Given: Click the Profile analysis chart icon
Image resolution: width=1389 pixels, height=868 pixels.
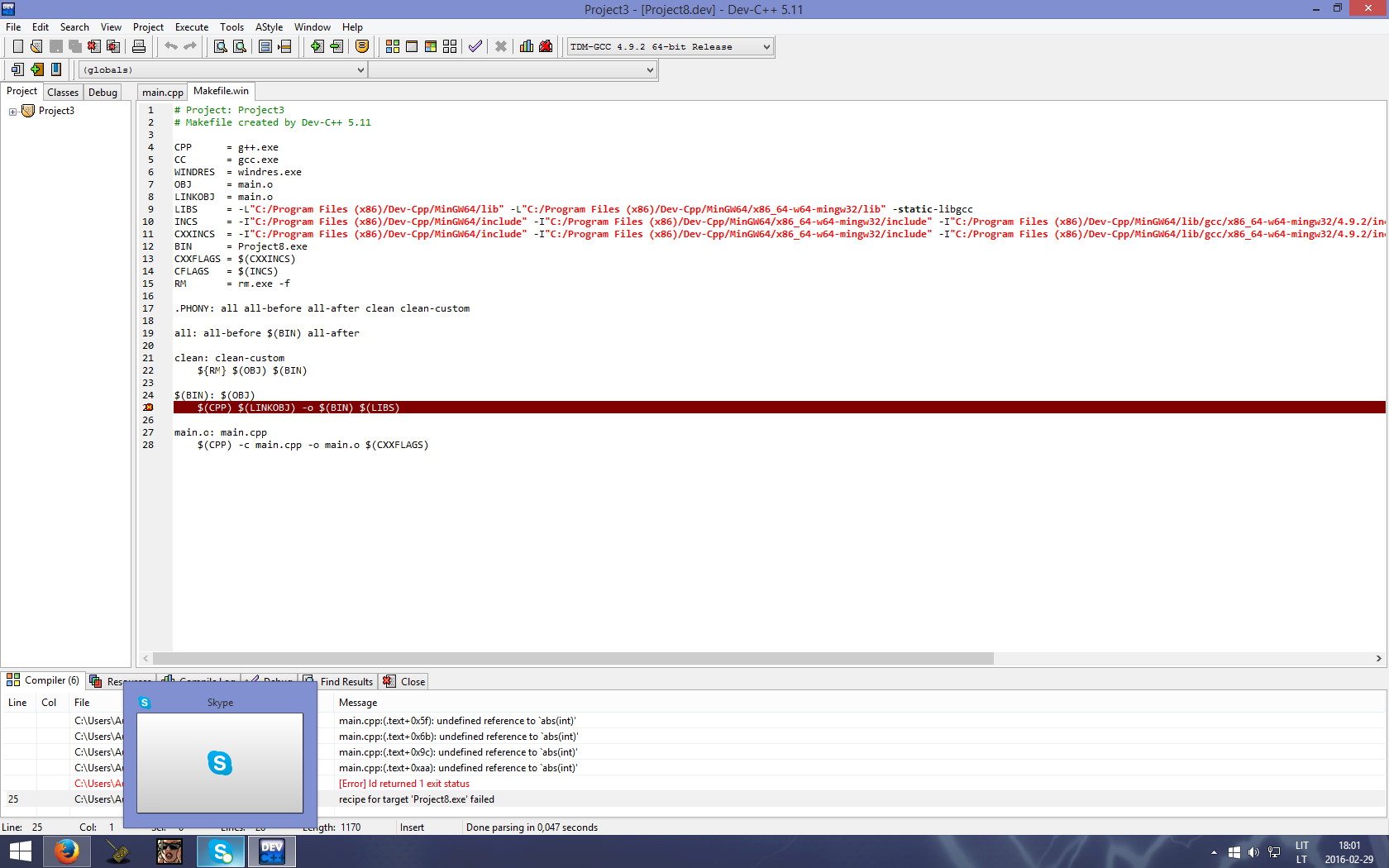Looking at the screenshot, I should coord(527,46).
